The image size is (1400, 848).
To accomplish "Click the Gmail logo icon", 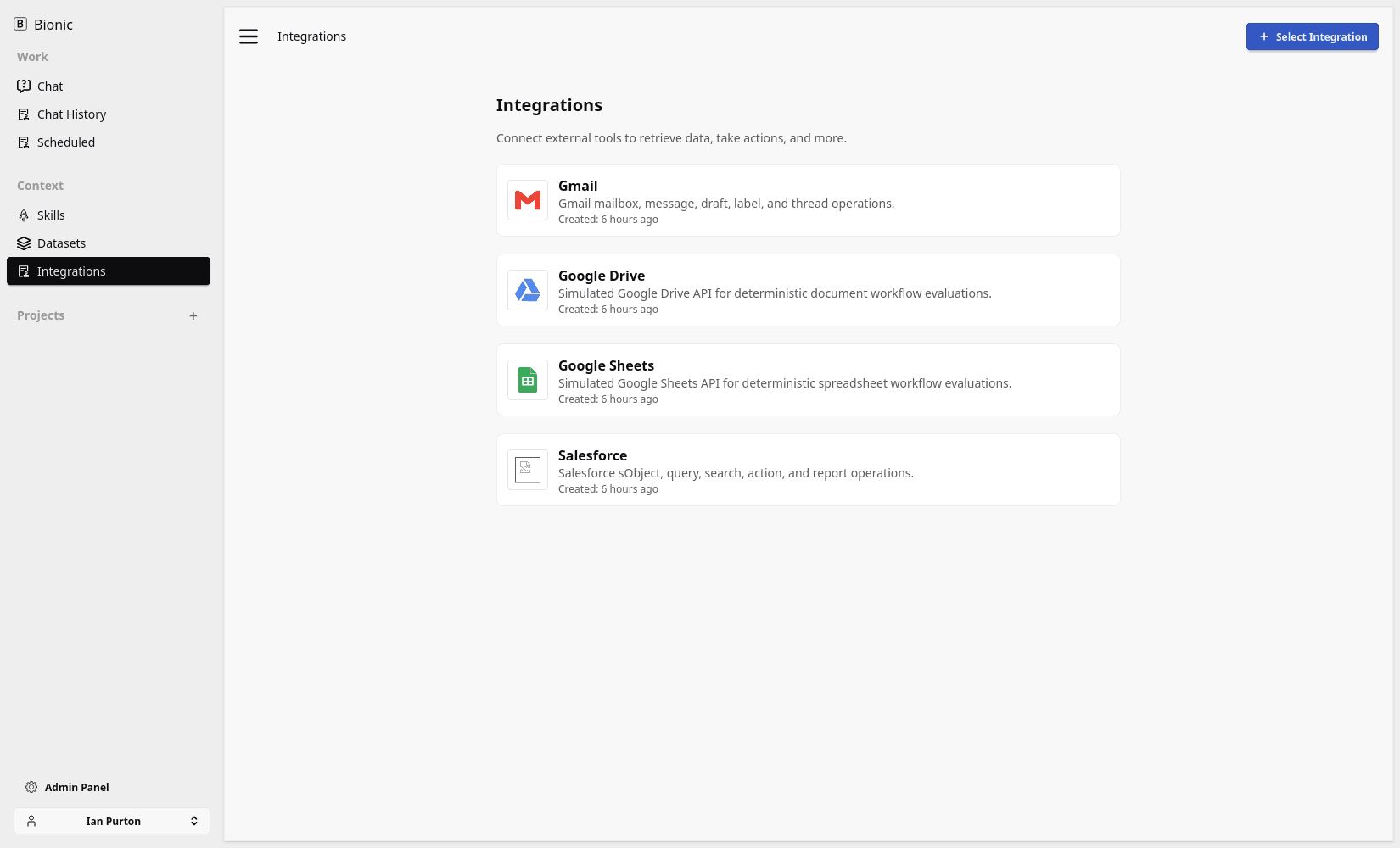I will click(x=528, y=200).
